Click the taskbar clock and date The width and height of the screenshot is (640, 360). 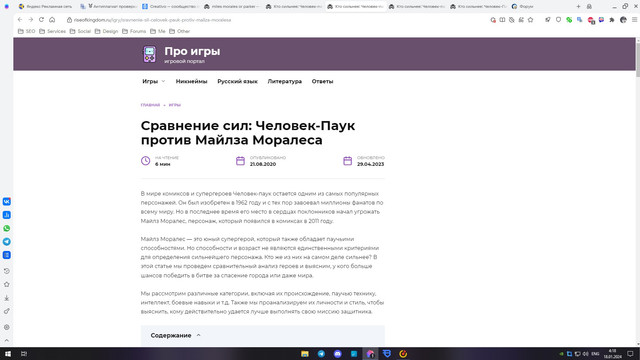[x=613, y=354]
